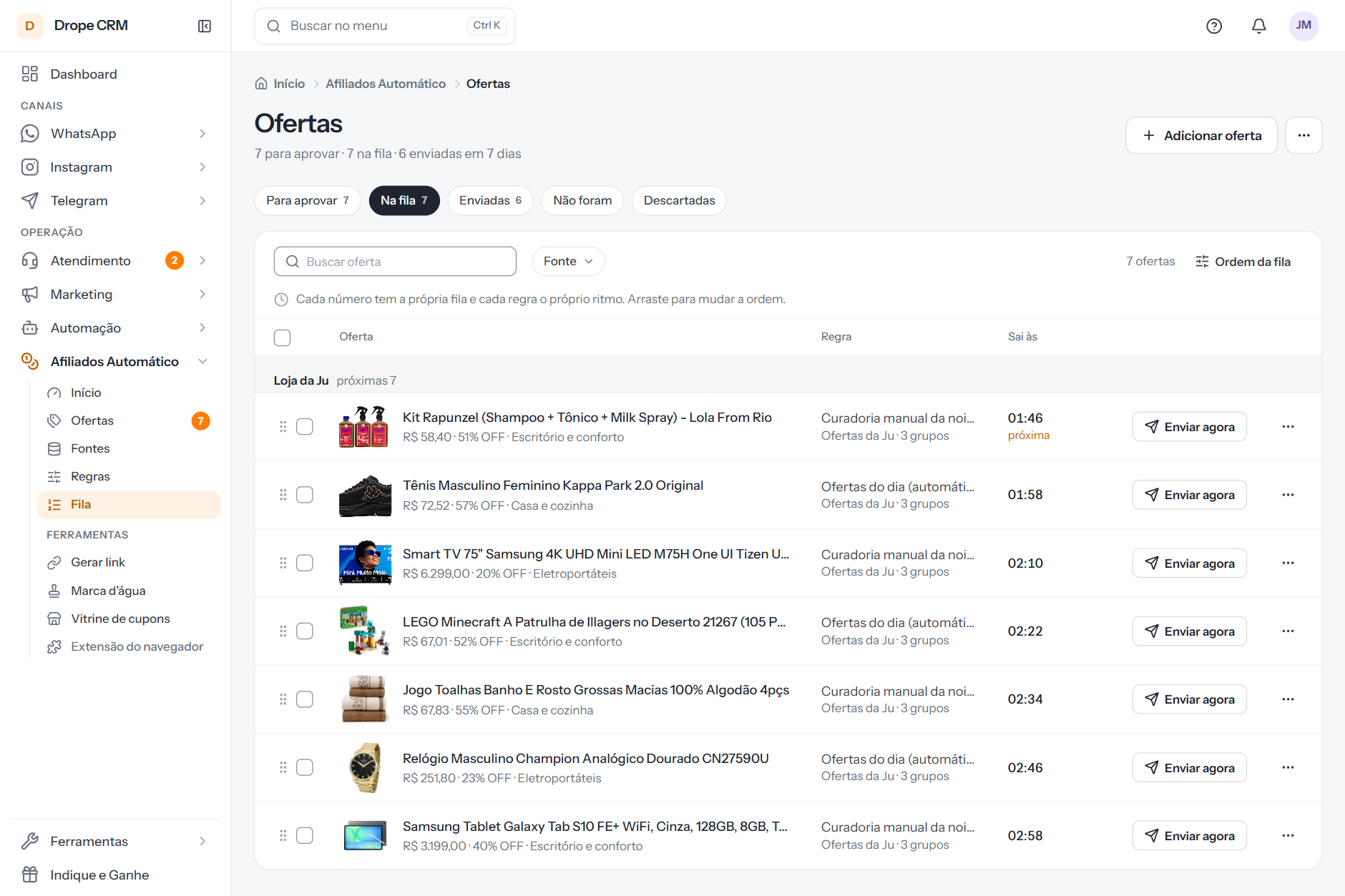Click the Gerar link chain icon

54,563
